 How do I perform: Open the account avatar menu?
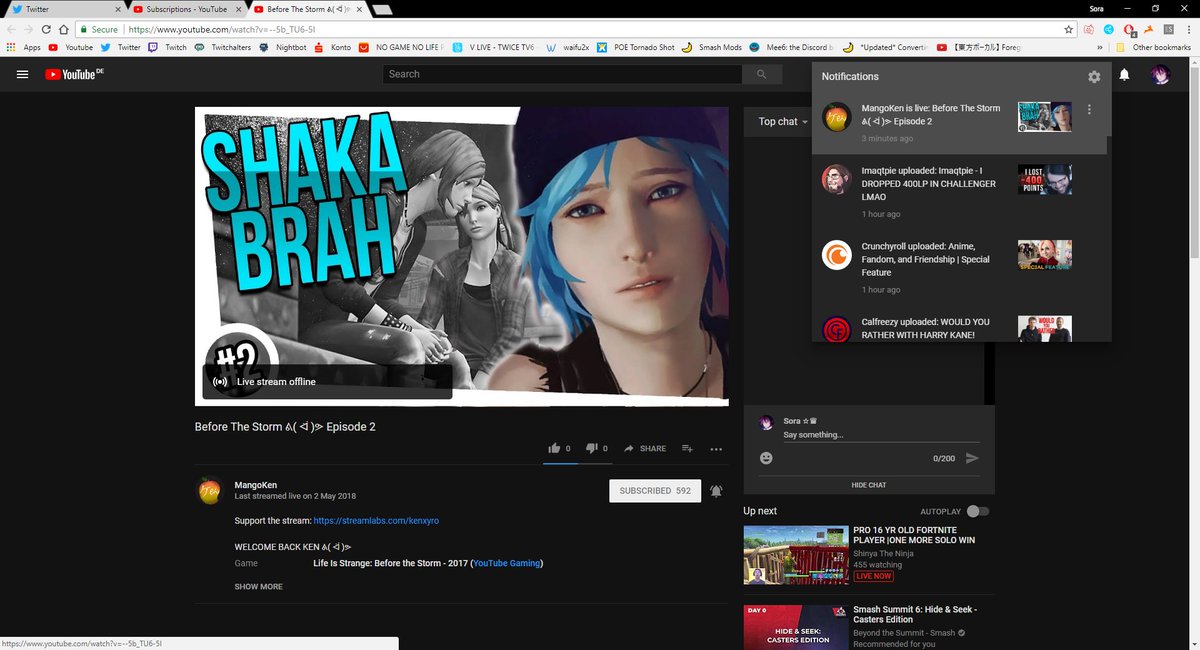click(1160, 75)
